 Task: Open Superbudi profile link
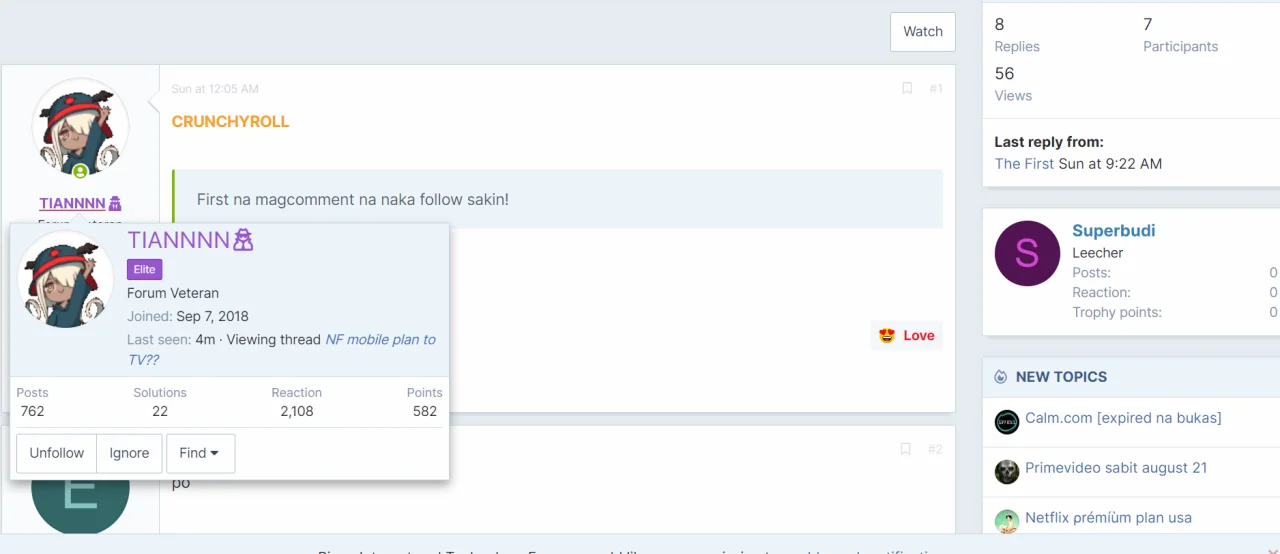click(1113, 230)
